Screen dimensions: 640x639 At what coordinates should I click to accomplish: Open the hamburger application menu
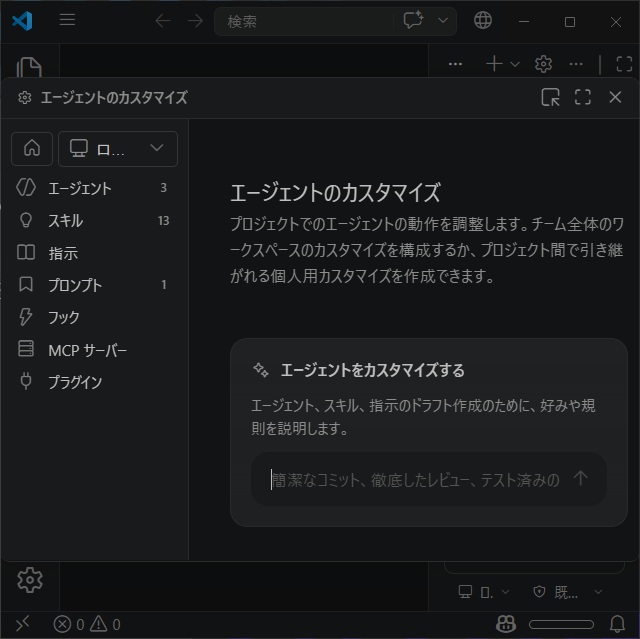click(68, 21)
